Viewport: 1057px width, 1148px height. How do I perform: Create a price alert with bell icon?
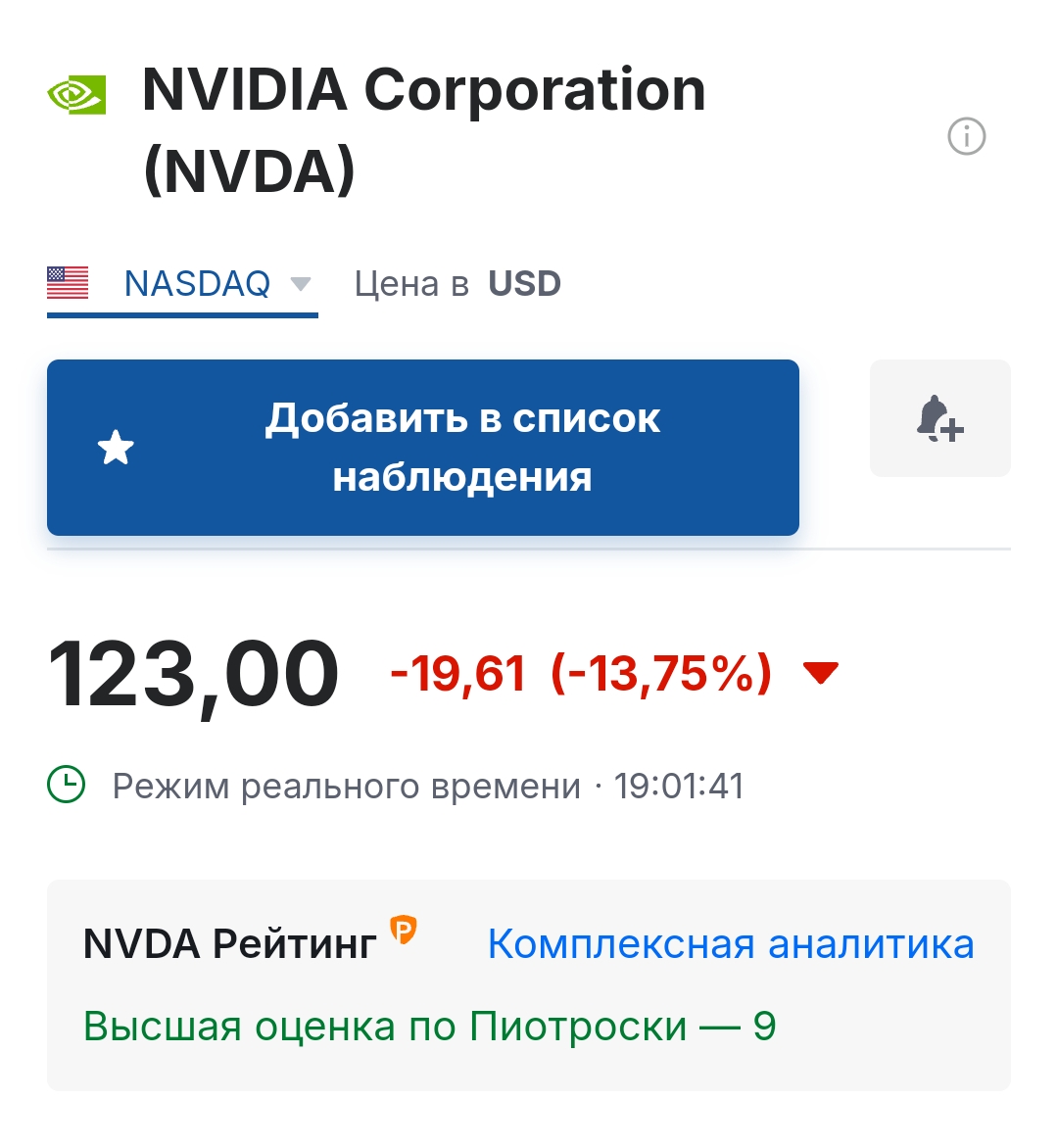click(939, 418)
